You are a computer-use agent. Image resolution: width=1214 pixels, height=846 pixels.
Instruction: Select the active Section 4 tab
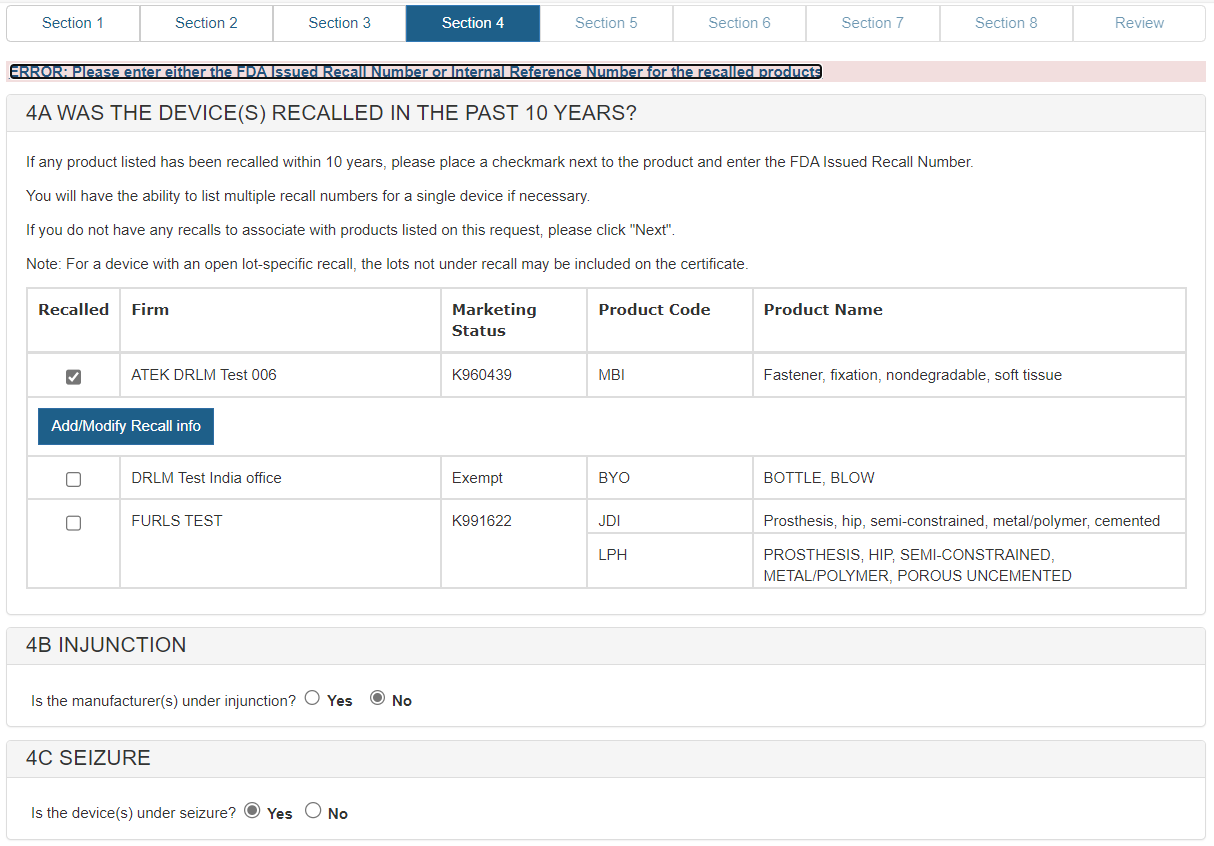pyautogui.click(x=473, y=23)
